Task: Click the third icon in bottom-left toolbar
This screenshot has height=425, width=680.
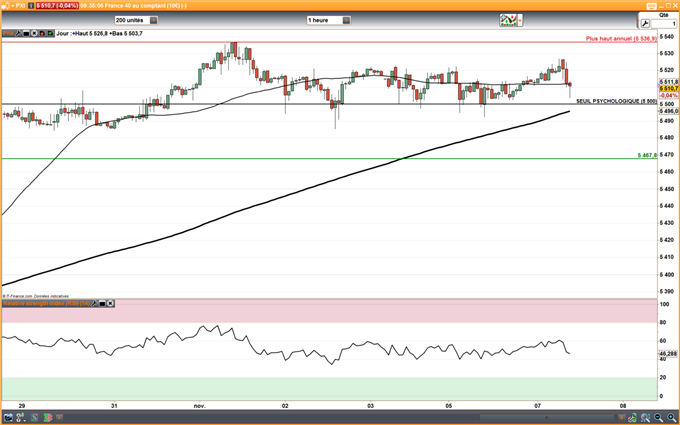Action: click(x=35, y=418)
